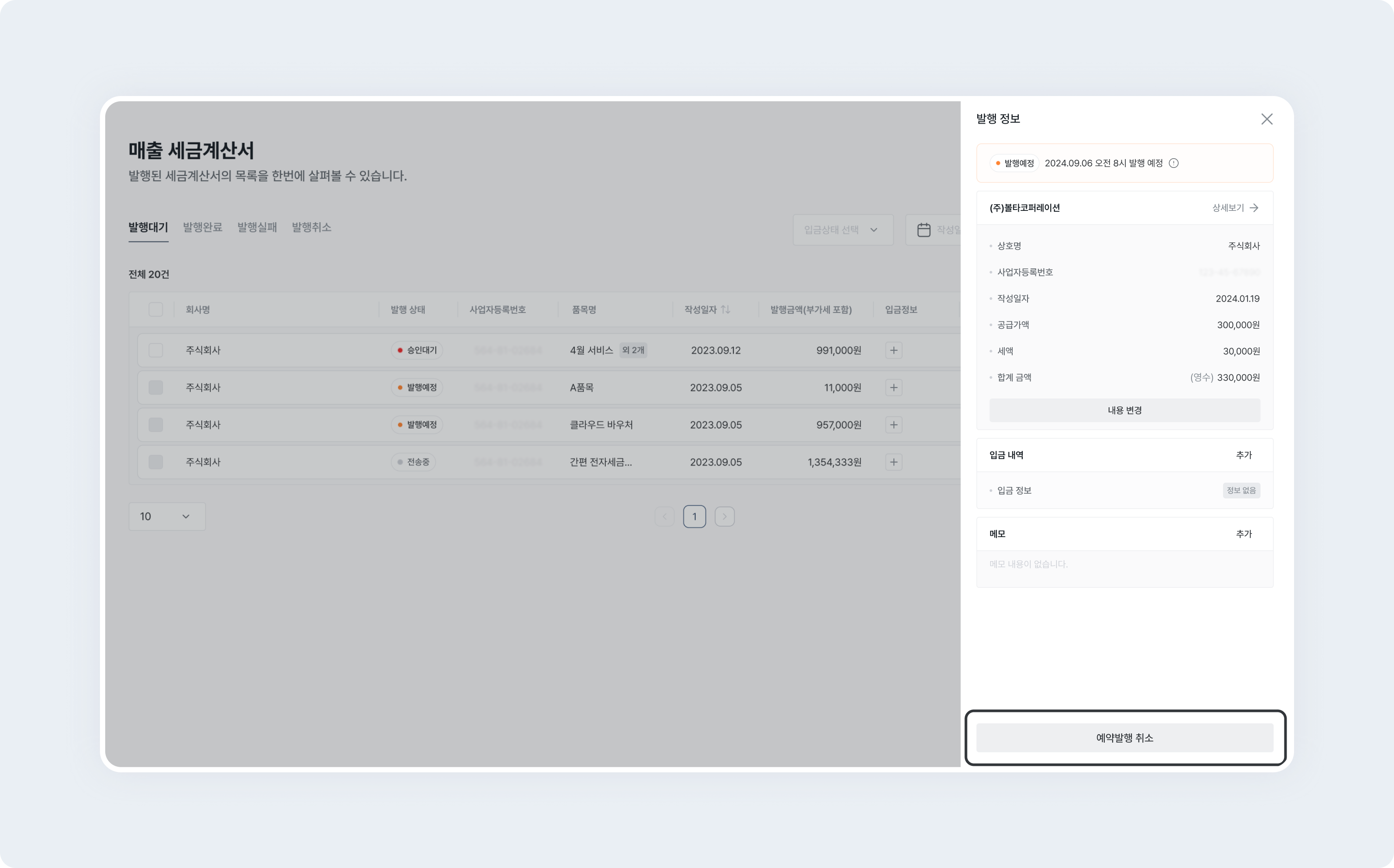
Task: Click plus icon in 991,000원 row
Action: (x=893, y=350)
